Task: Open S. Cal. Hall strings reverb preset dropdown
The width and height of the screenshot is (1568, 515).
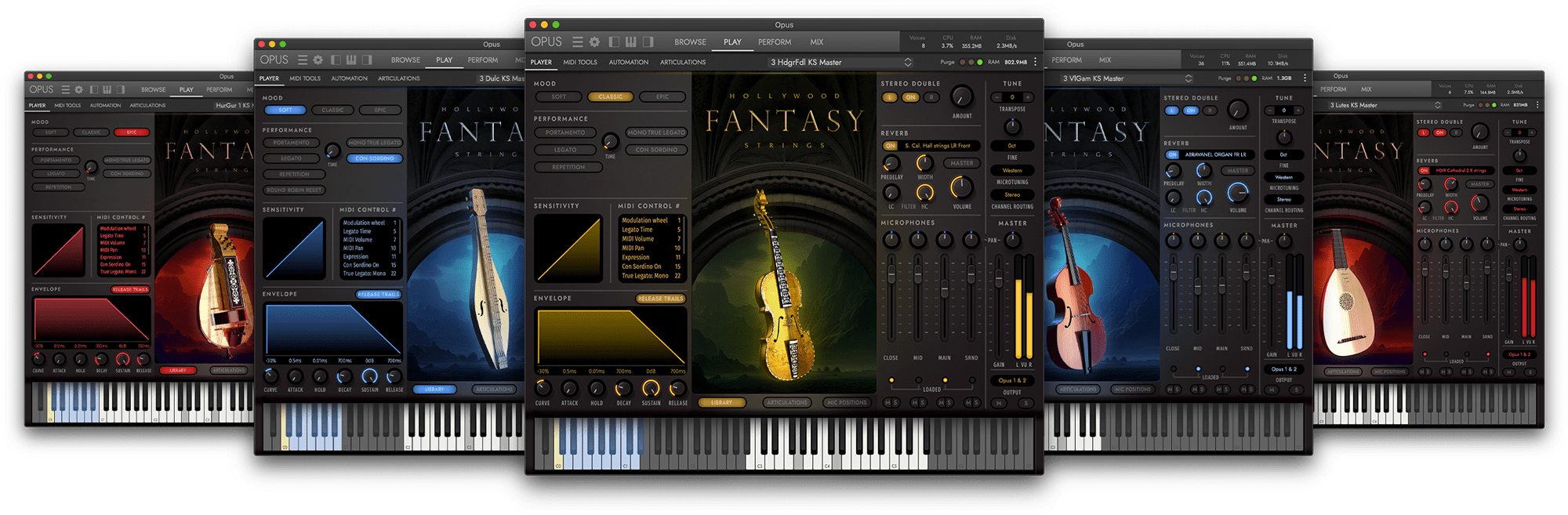Action: click(x=938, y=146)
